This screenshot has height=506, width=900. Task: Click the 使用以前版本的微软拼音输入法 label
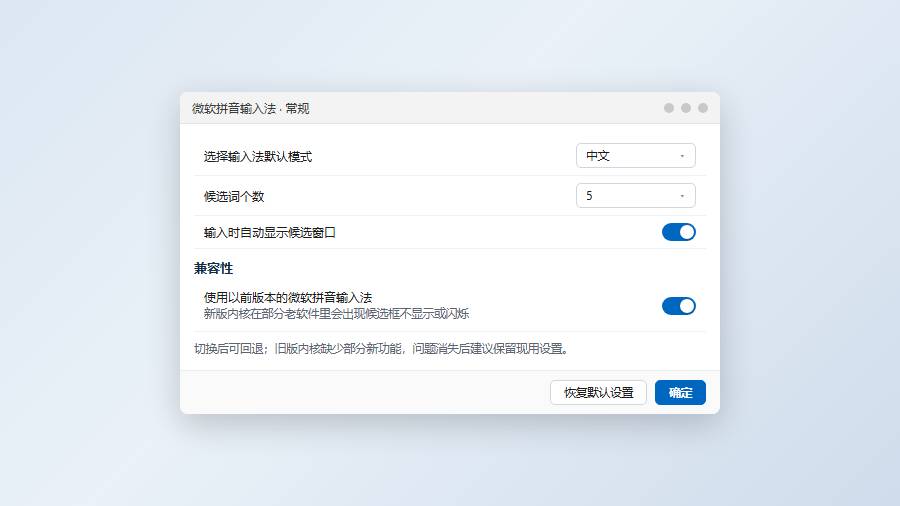(288, 297)
